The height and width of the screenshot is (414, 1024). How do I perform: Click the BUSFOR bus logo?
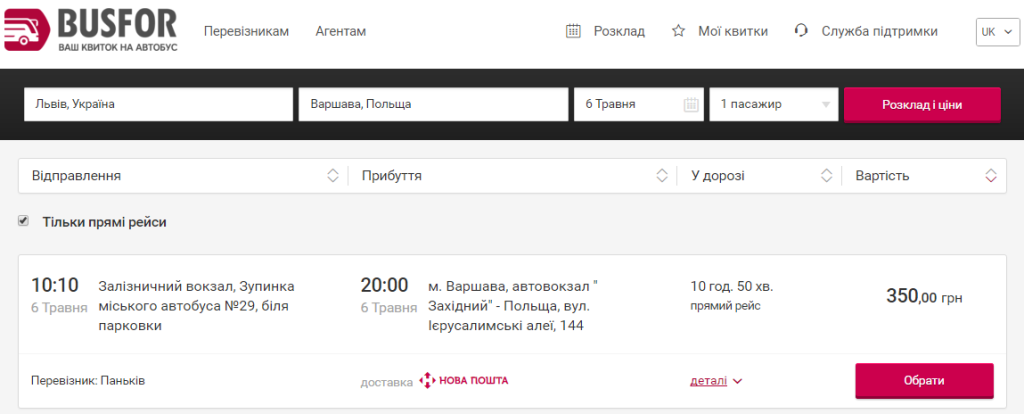pyautogui.click(x=91, y=30)
